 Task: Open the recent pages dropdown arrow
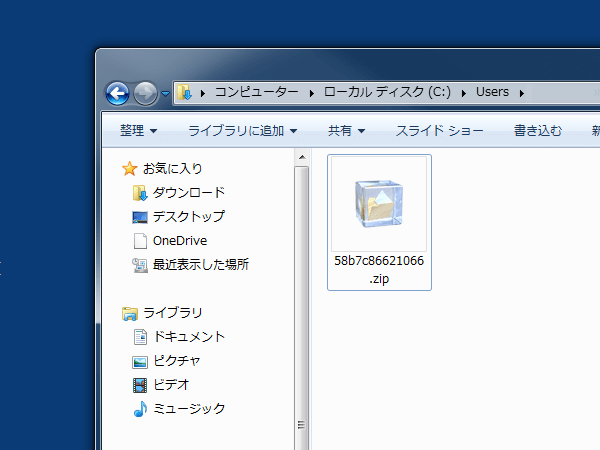coord(165,93)
